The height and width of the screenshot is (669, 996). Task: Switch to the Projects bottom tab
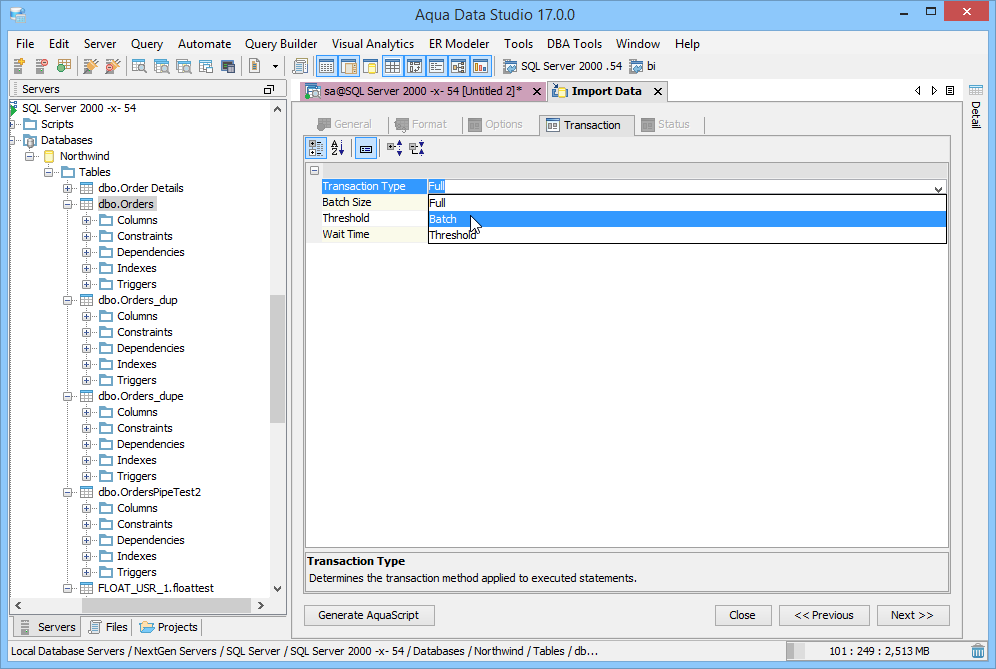click(169, 627)
